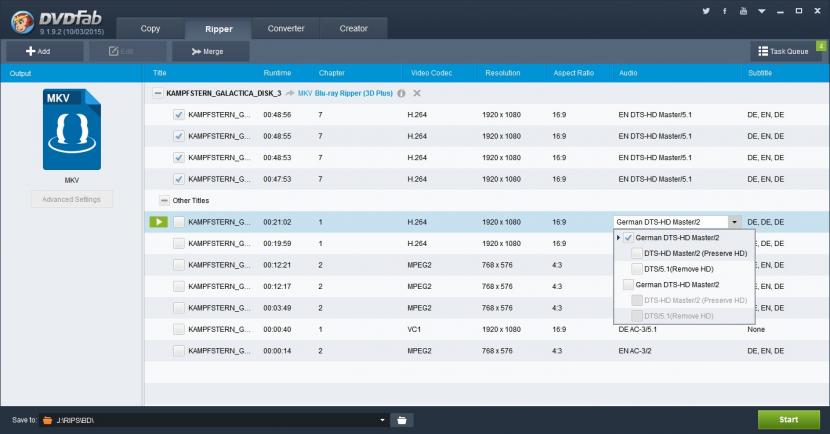Click the Resolution column header
The height and width of the screenshot is (434, 830).
[503, 73]
